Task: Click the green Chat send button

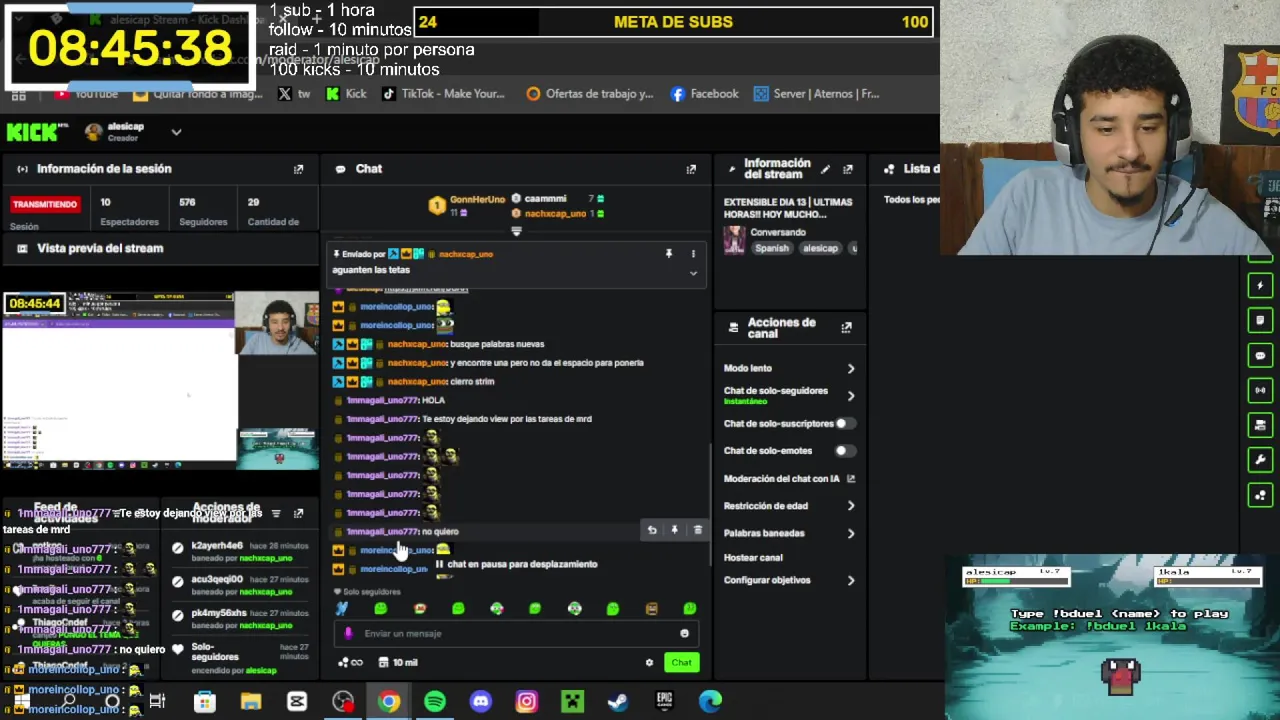Action: pos(681,662)
